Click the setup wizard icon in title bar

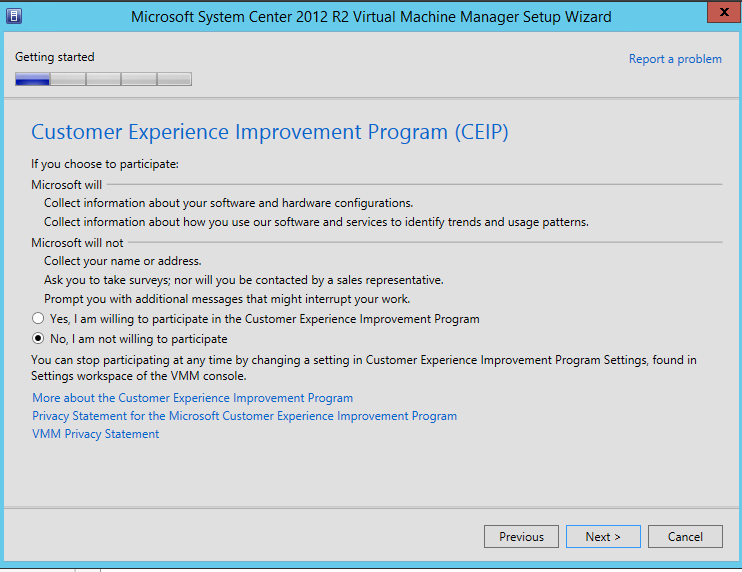coord(15,16)
